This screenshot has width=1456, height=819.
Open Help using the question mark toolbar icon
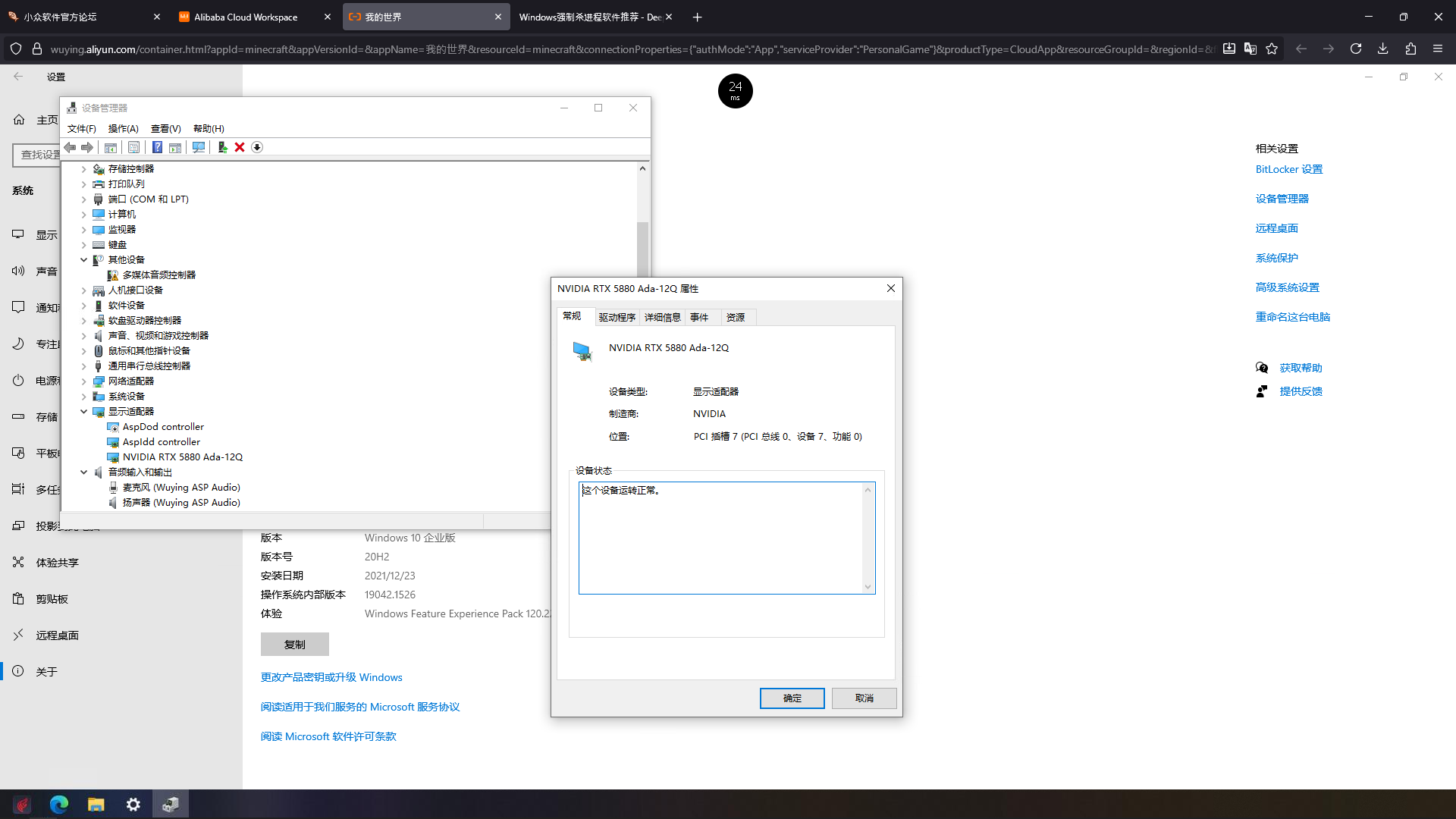pyautogui.click(x=157, y=146)
